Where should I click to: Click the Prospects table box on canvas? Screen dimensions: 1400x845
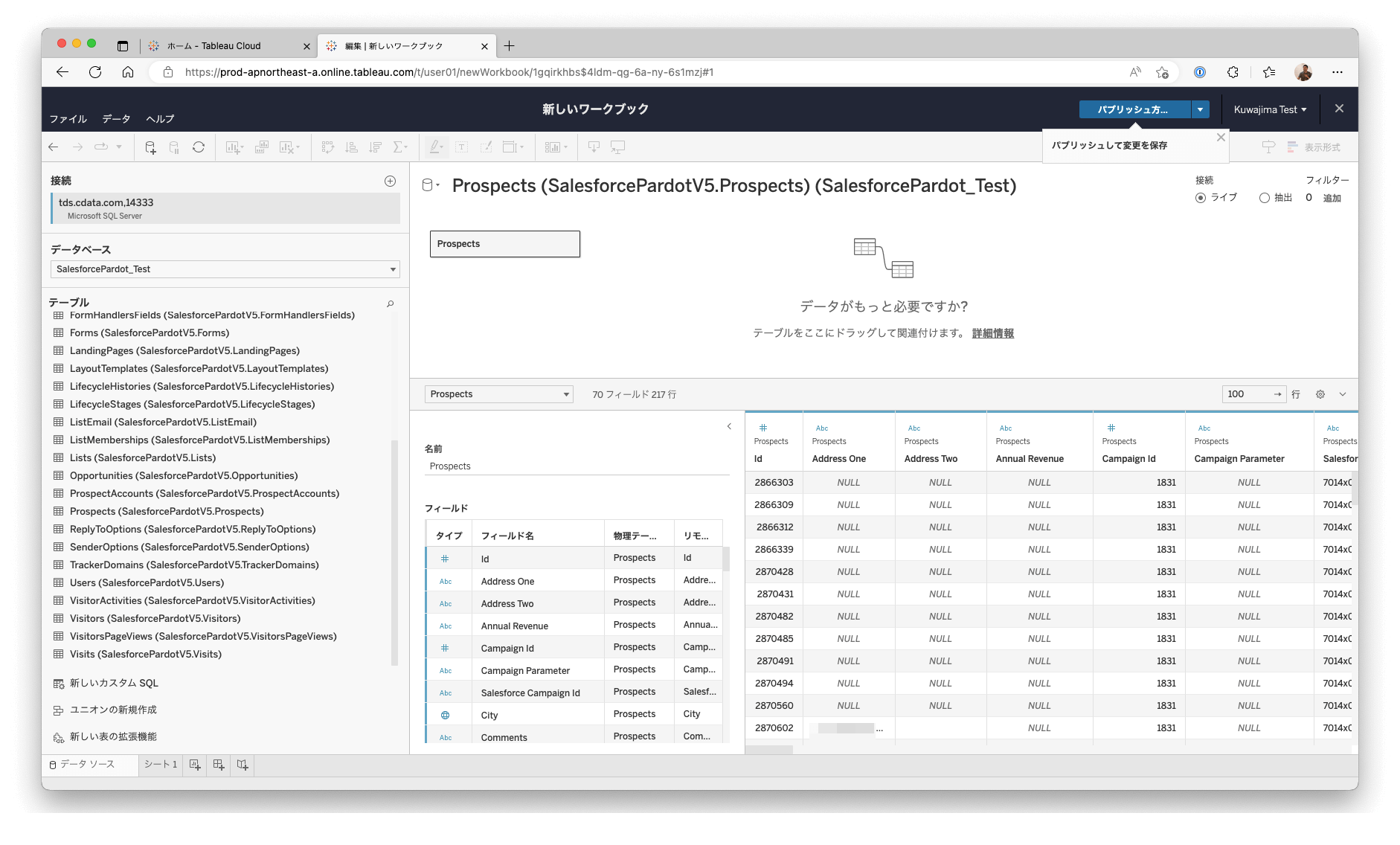point(505,244)
